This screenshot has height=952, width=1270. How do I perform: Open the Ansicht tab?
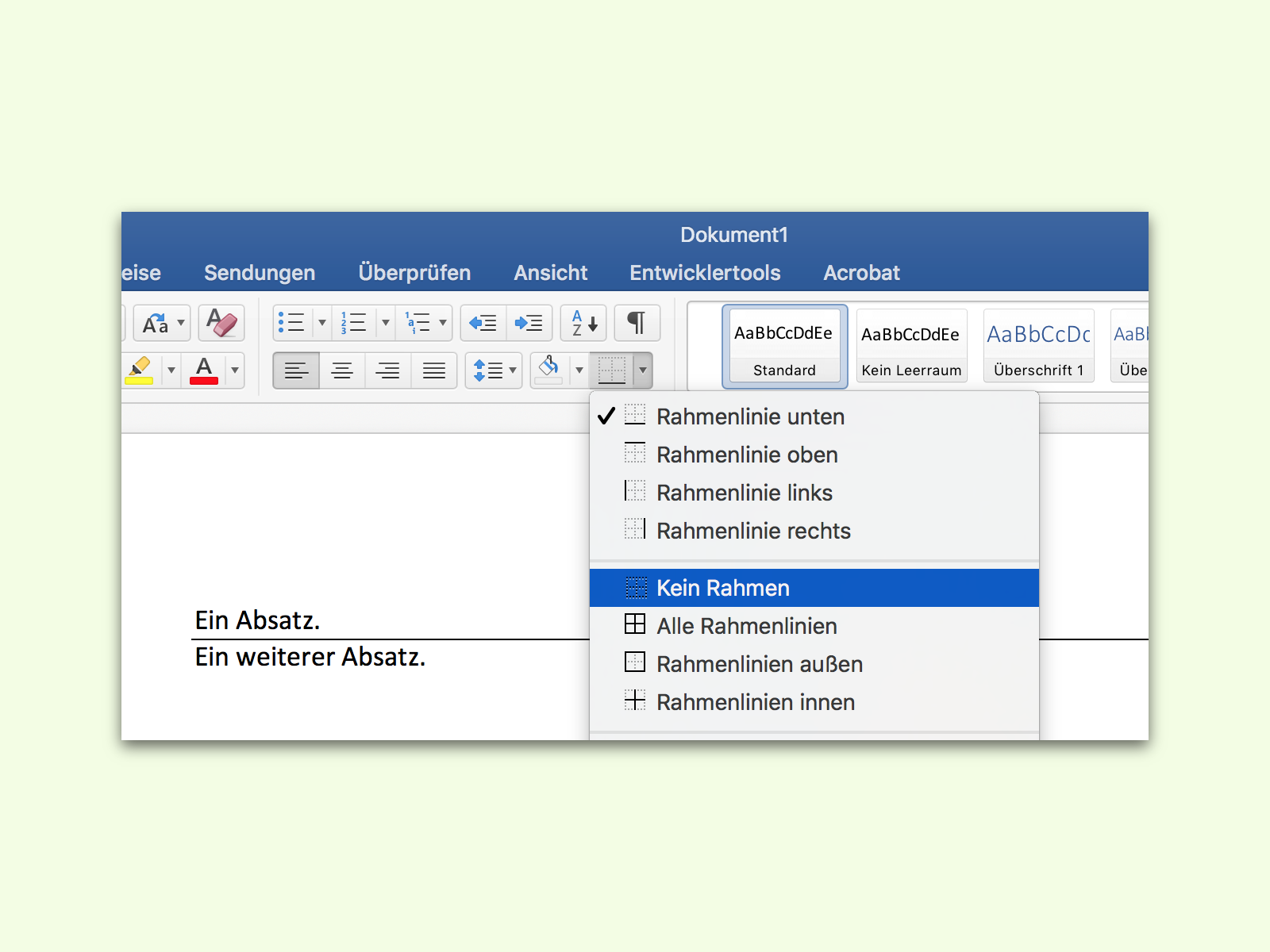pos(551,273)
